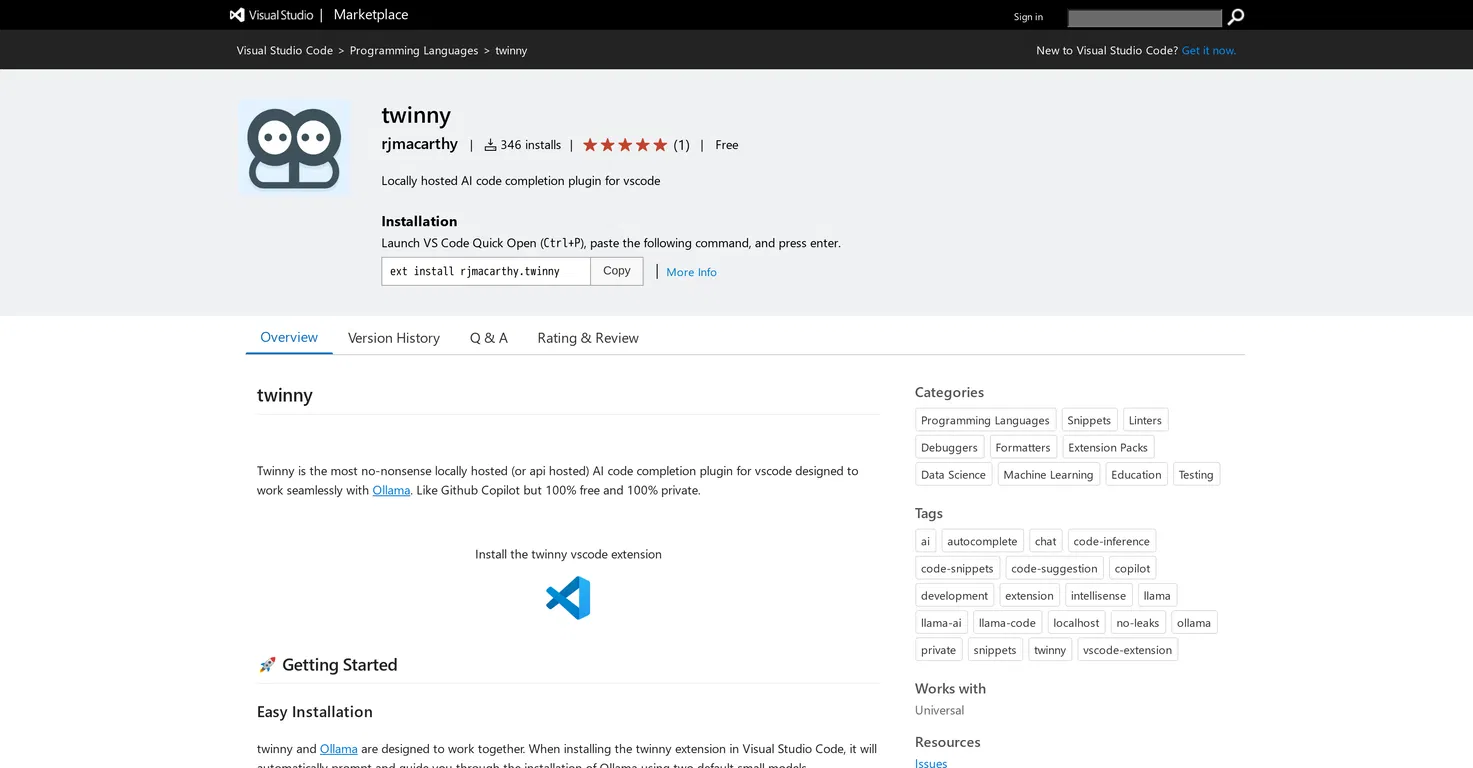Click the private tag

point(938,649)
